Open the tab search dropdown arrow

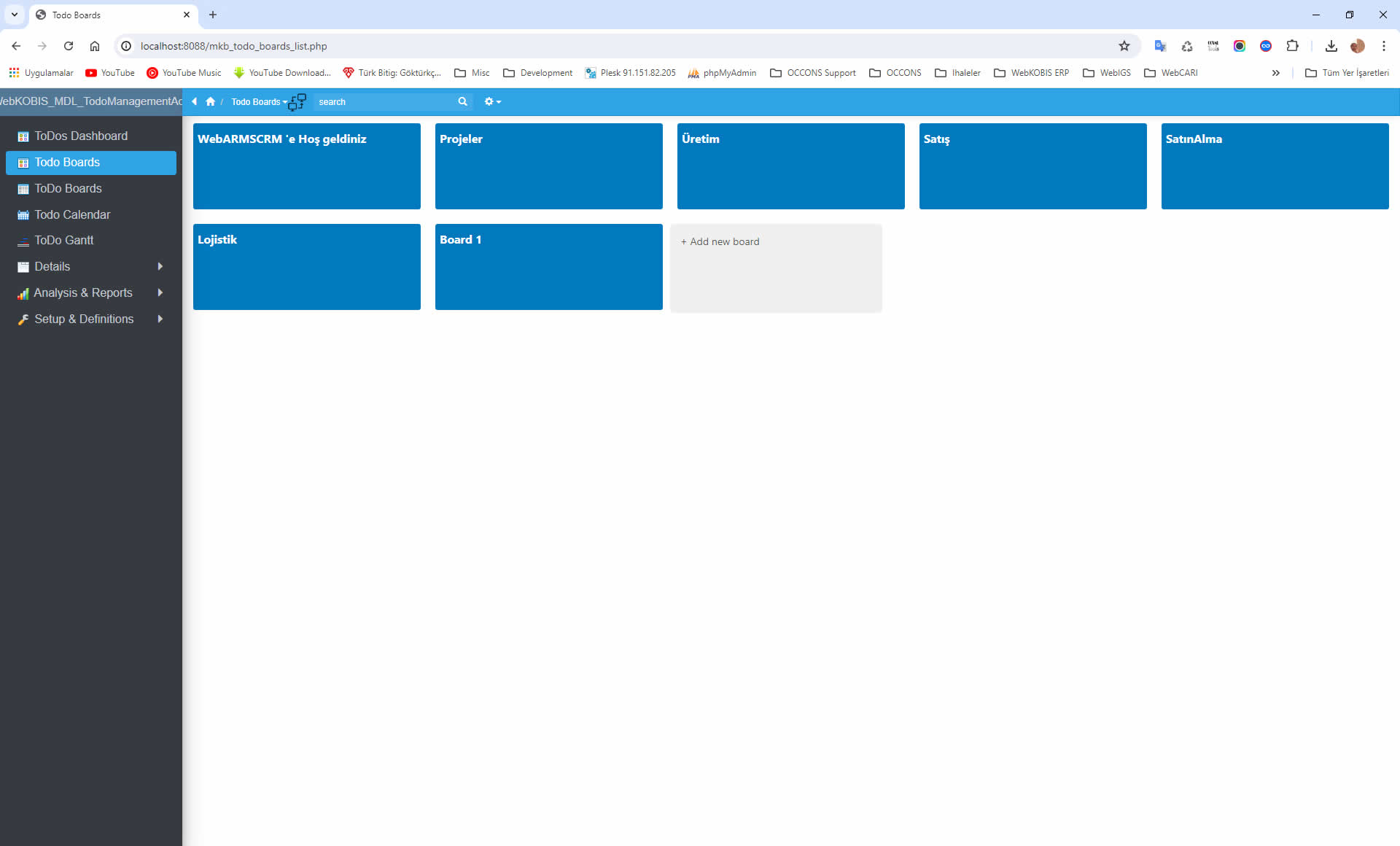[14, 15]
